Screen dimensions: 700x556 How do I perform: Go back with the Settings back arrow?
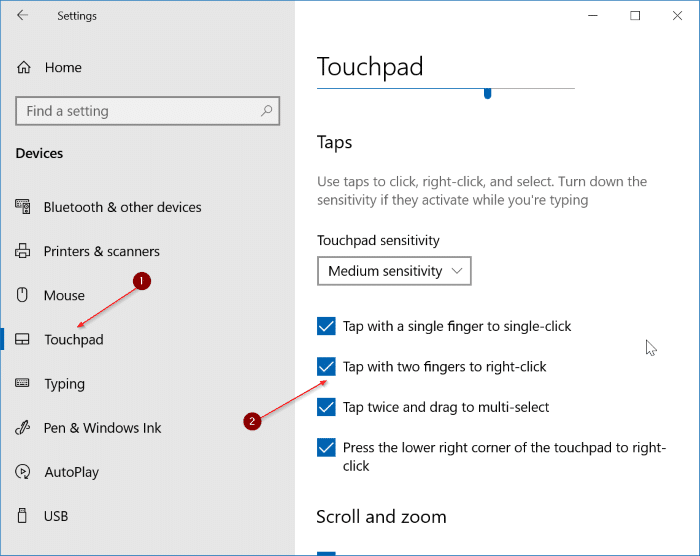tap(22, 15)
